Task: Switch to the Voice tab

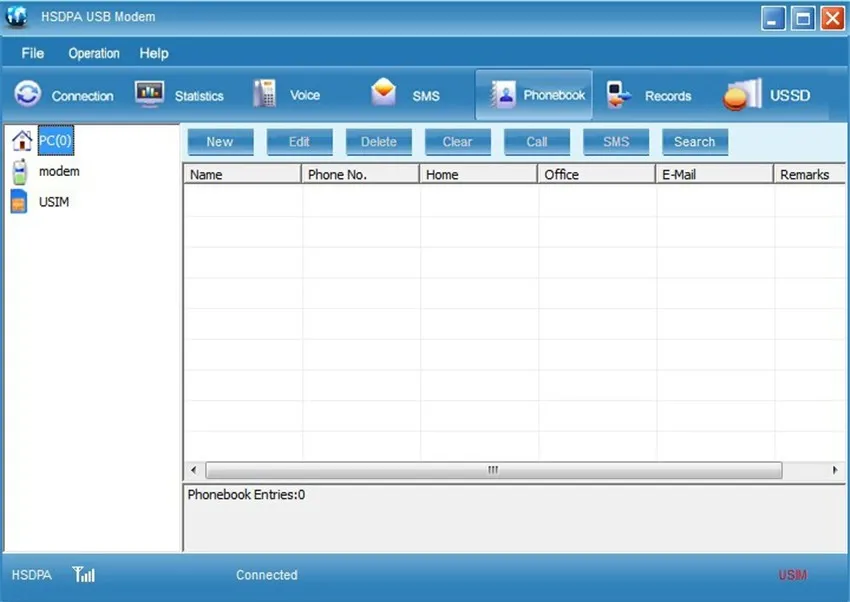Action: pos(305,95)
